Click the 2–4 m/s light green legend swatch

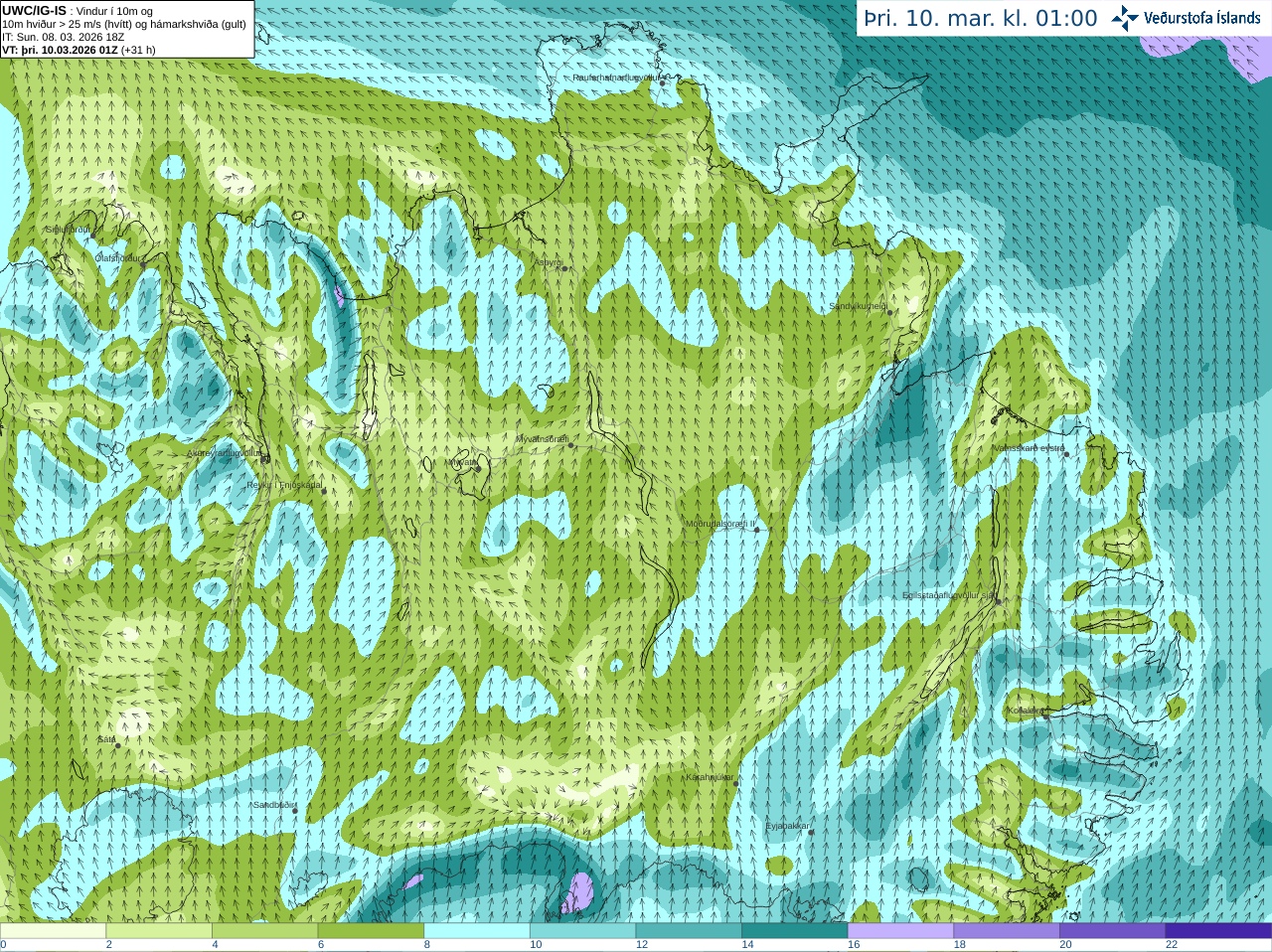(159, 931)
